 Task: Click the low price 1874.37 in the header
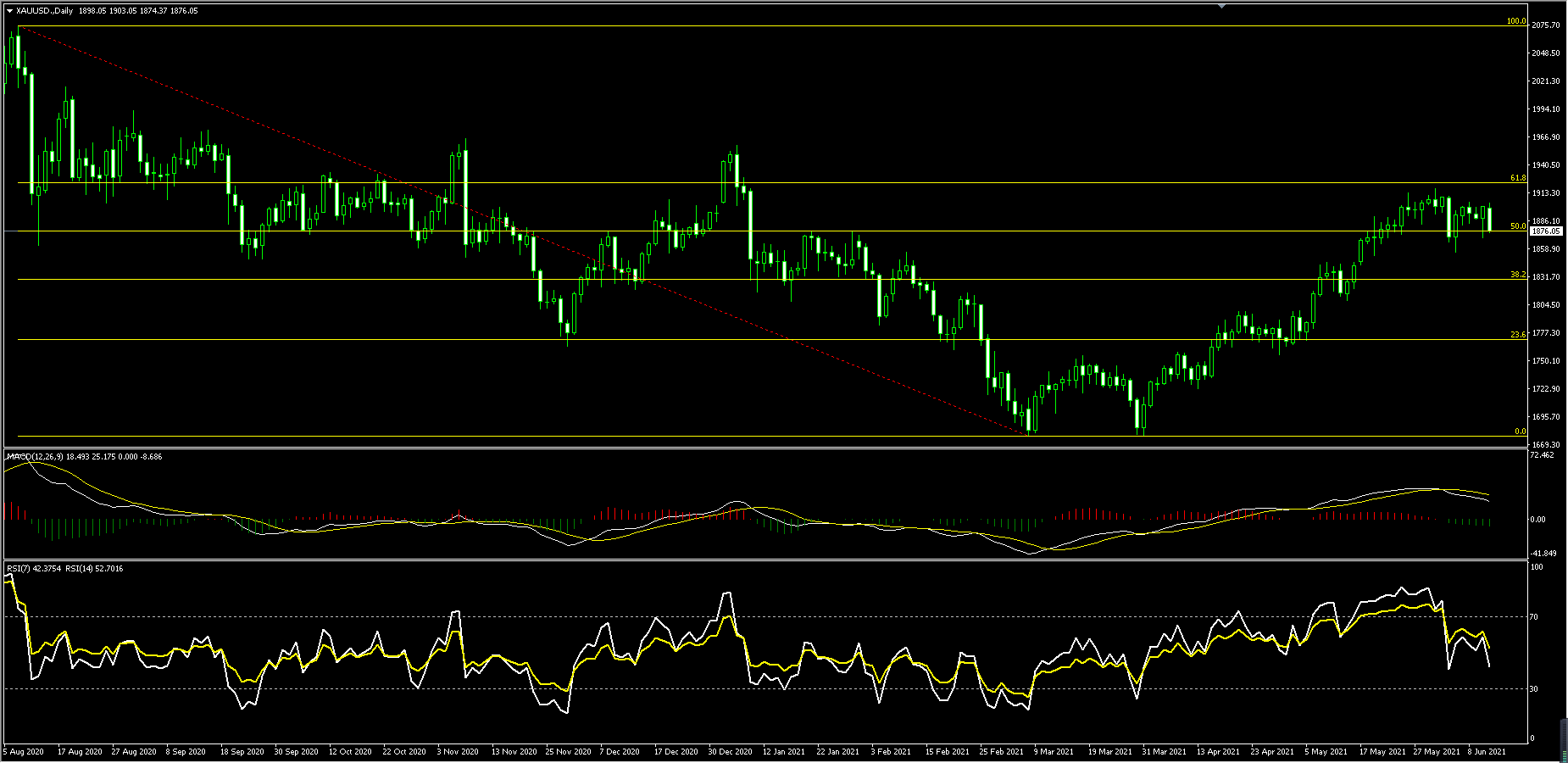tap(152, 11)
